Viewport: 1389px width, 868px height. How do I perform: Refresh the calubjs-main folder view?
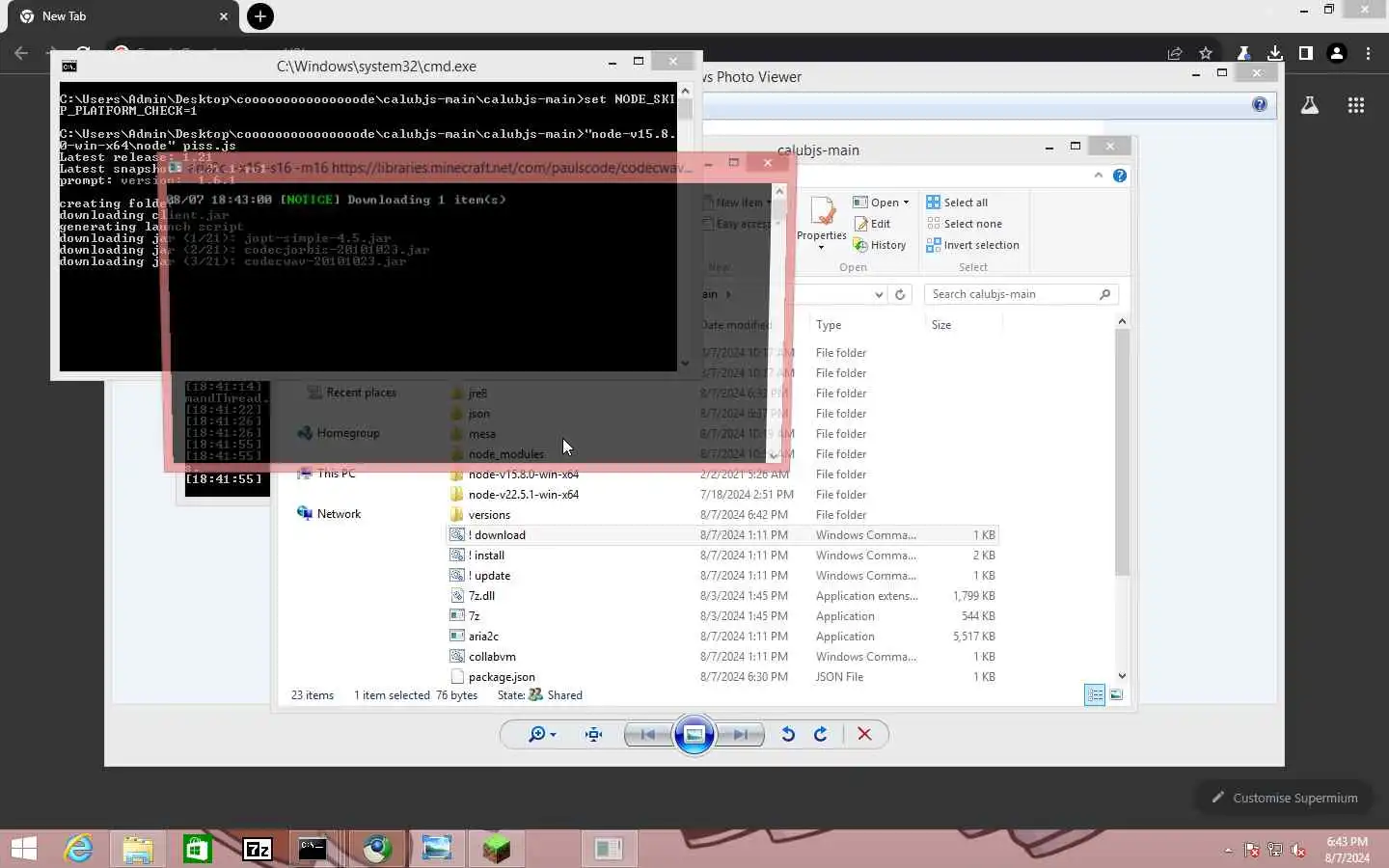900,294
